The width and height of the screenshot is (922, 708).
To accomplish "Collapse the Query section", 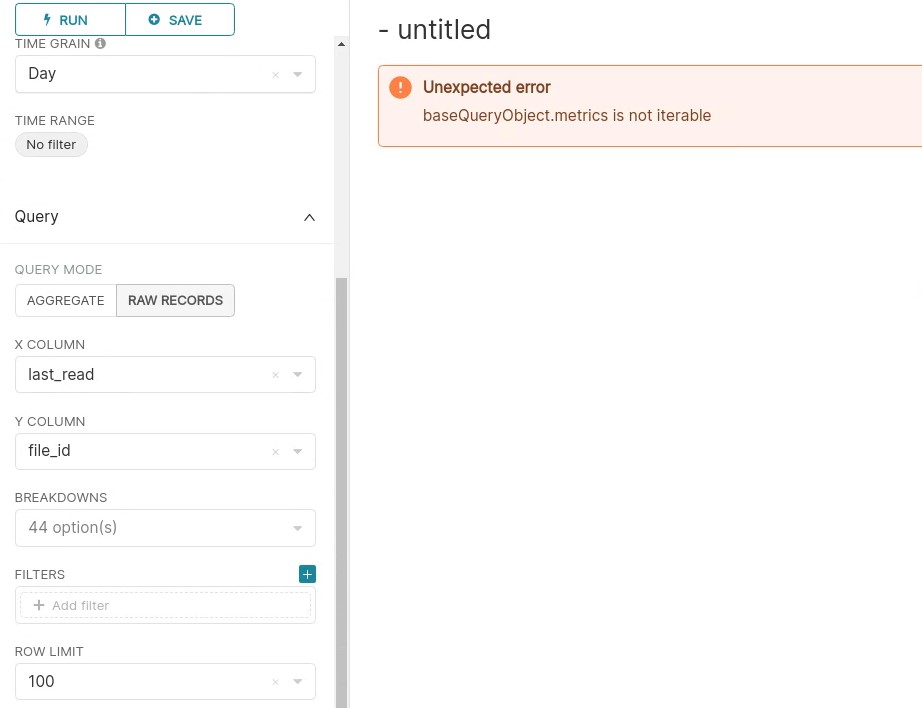I will (309, 217).
